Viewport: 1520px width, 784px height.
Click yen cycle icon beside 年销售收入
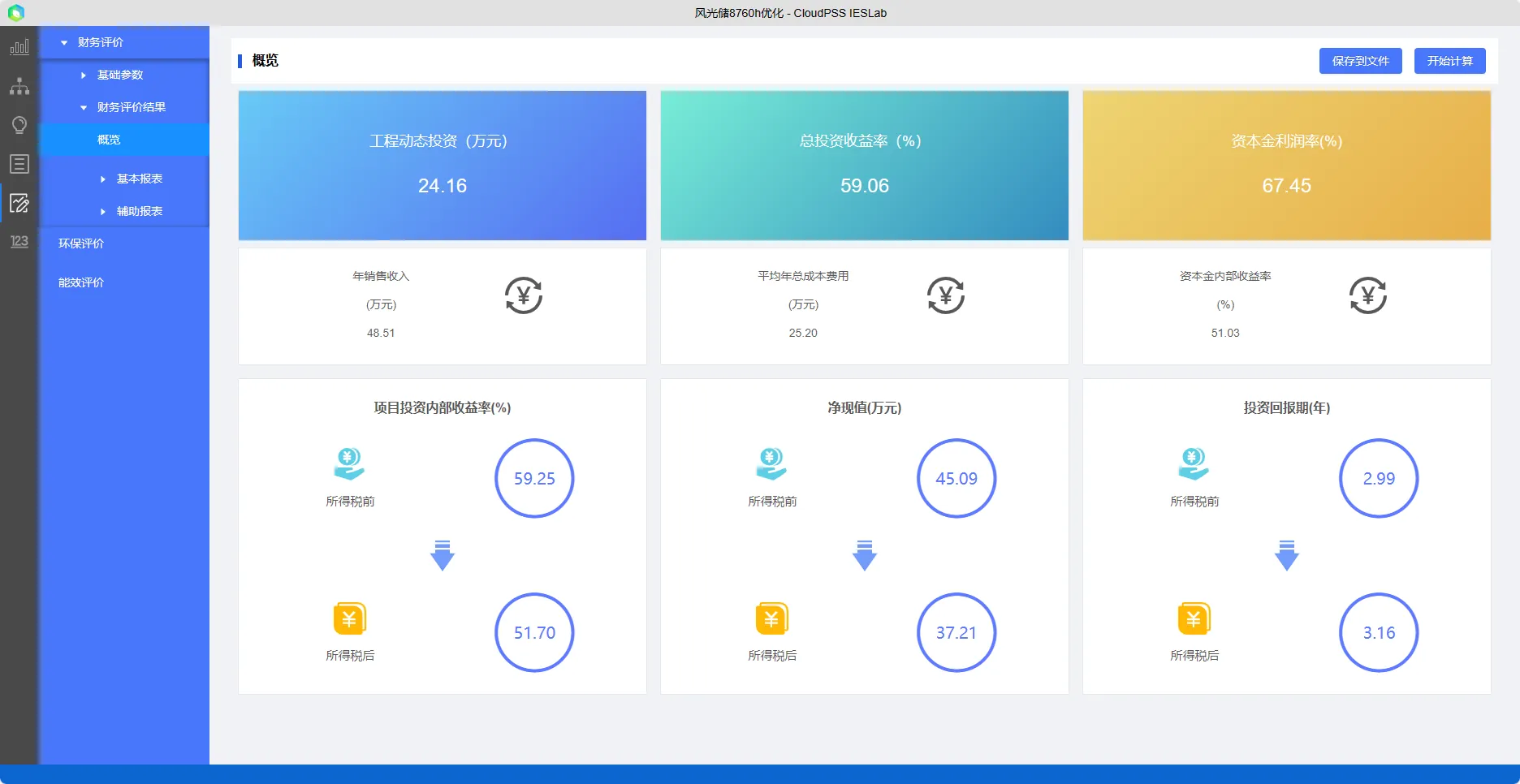[524, 295]
